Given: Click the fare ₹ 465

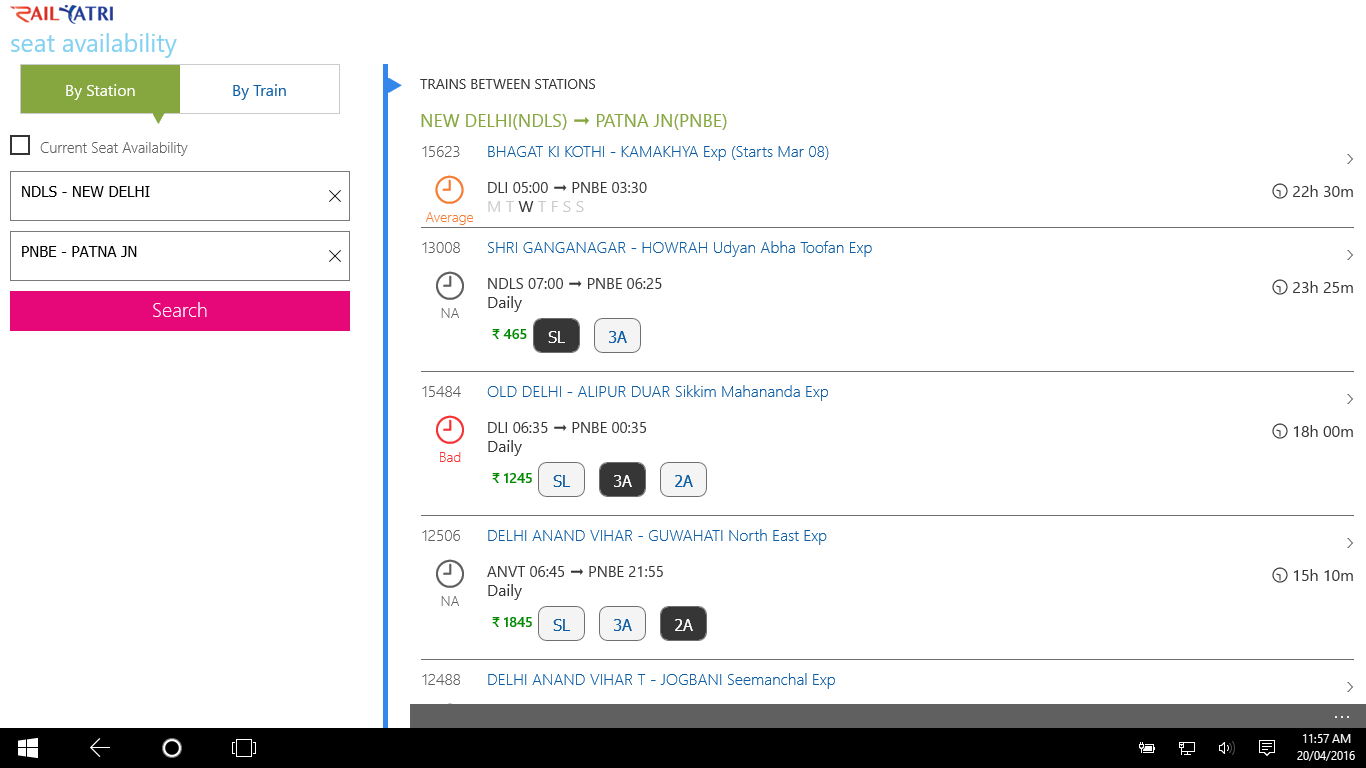Looking at the screenshot, I should point(509,335).
